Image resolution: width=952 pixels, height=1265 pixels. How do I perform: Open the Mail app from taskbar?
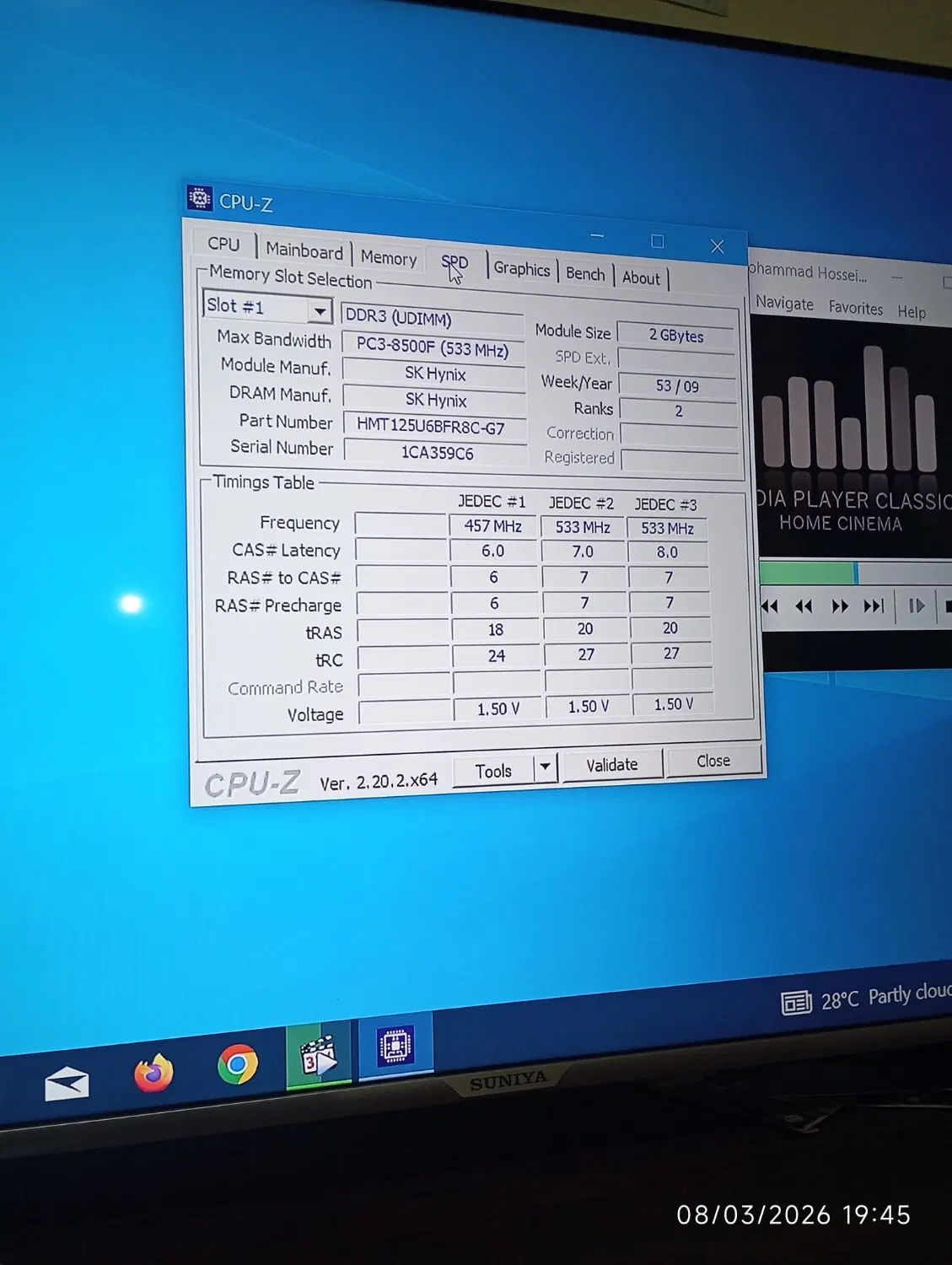tap(67, 1084)
